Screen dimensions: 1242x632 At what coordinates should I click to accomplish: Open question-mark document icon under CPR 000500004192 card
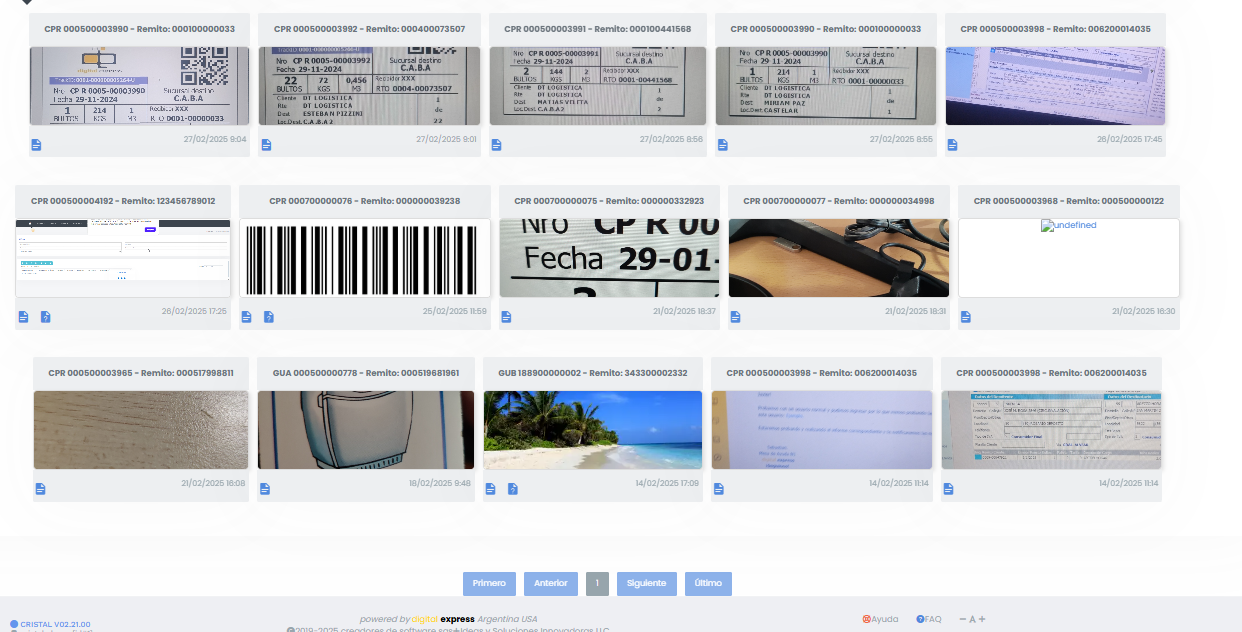coord(46,317)
